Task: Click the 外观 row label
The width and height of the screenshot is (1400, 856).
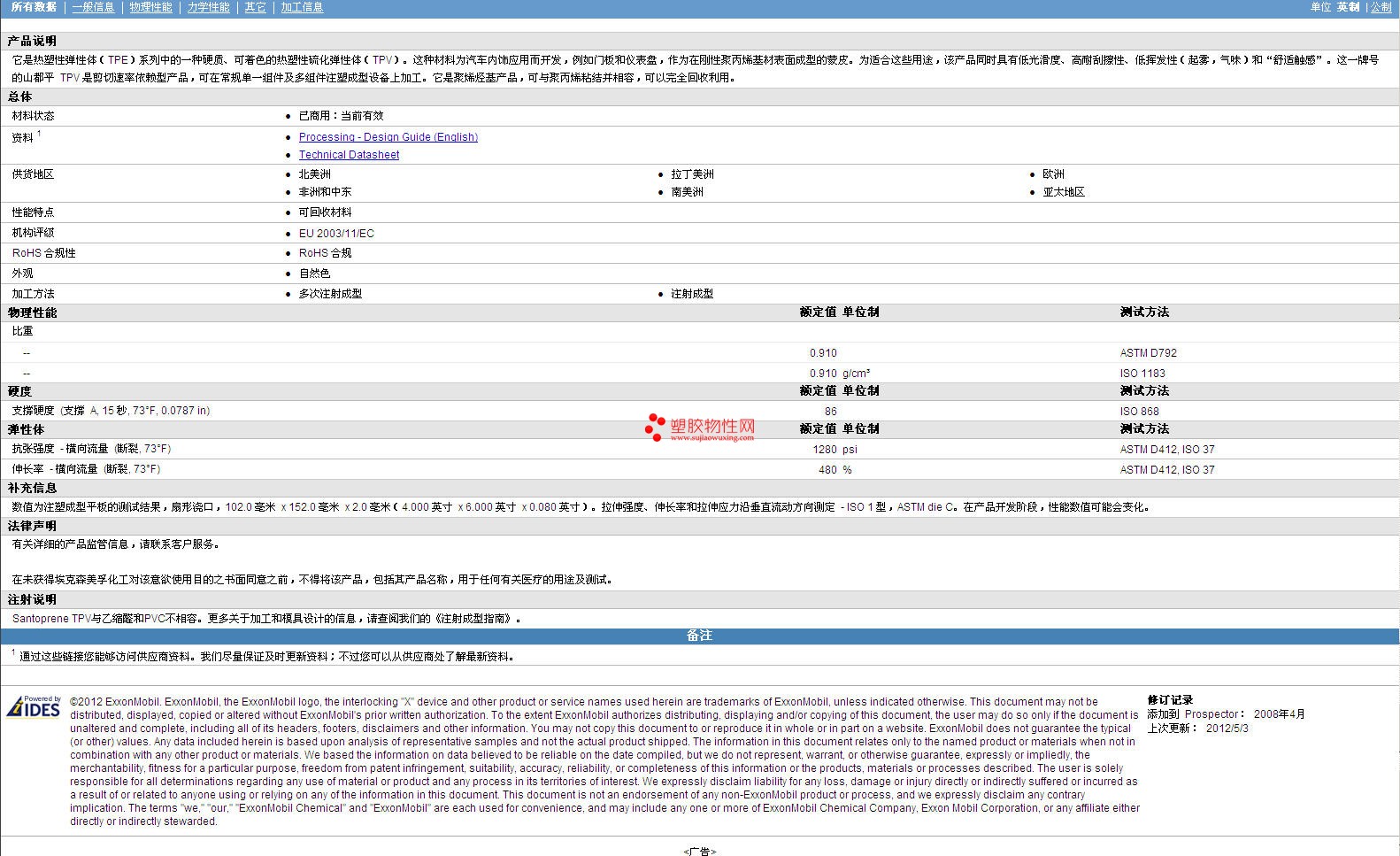Action: tap(22, 274)
